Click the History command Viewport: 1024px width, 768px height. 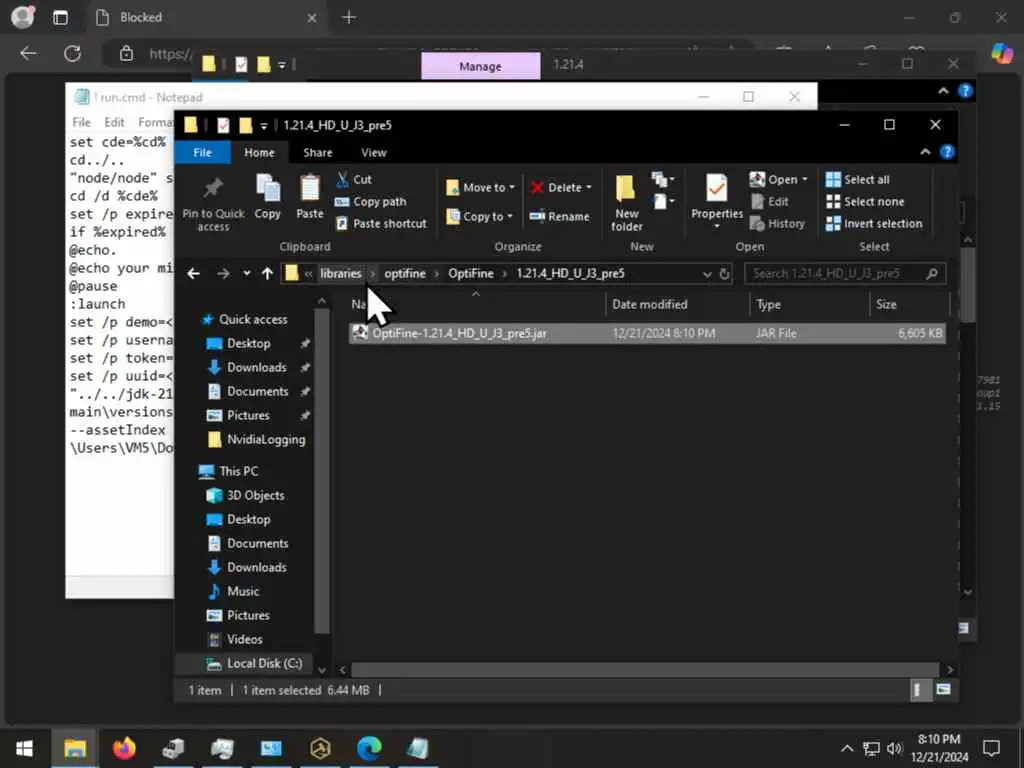click(x=777, y=223)
